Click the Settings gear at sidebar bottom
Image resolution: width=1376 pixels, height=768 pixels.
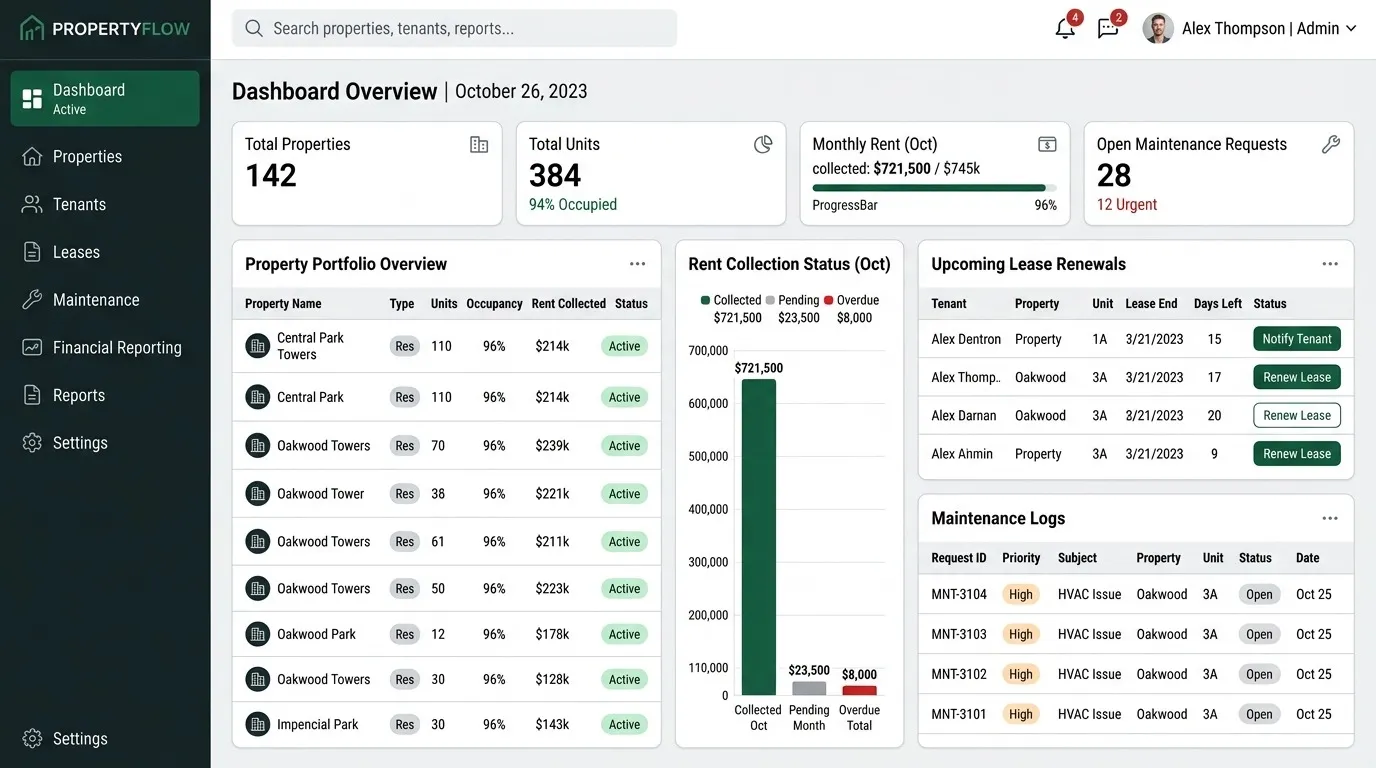pos(32,739)
